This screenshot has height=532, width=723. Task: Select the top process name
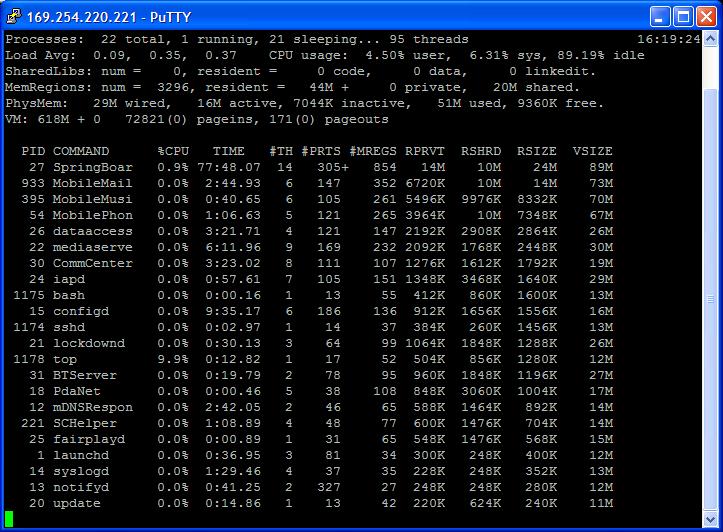point(65,359)
